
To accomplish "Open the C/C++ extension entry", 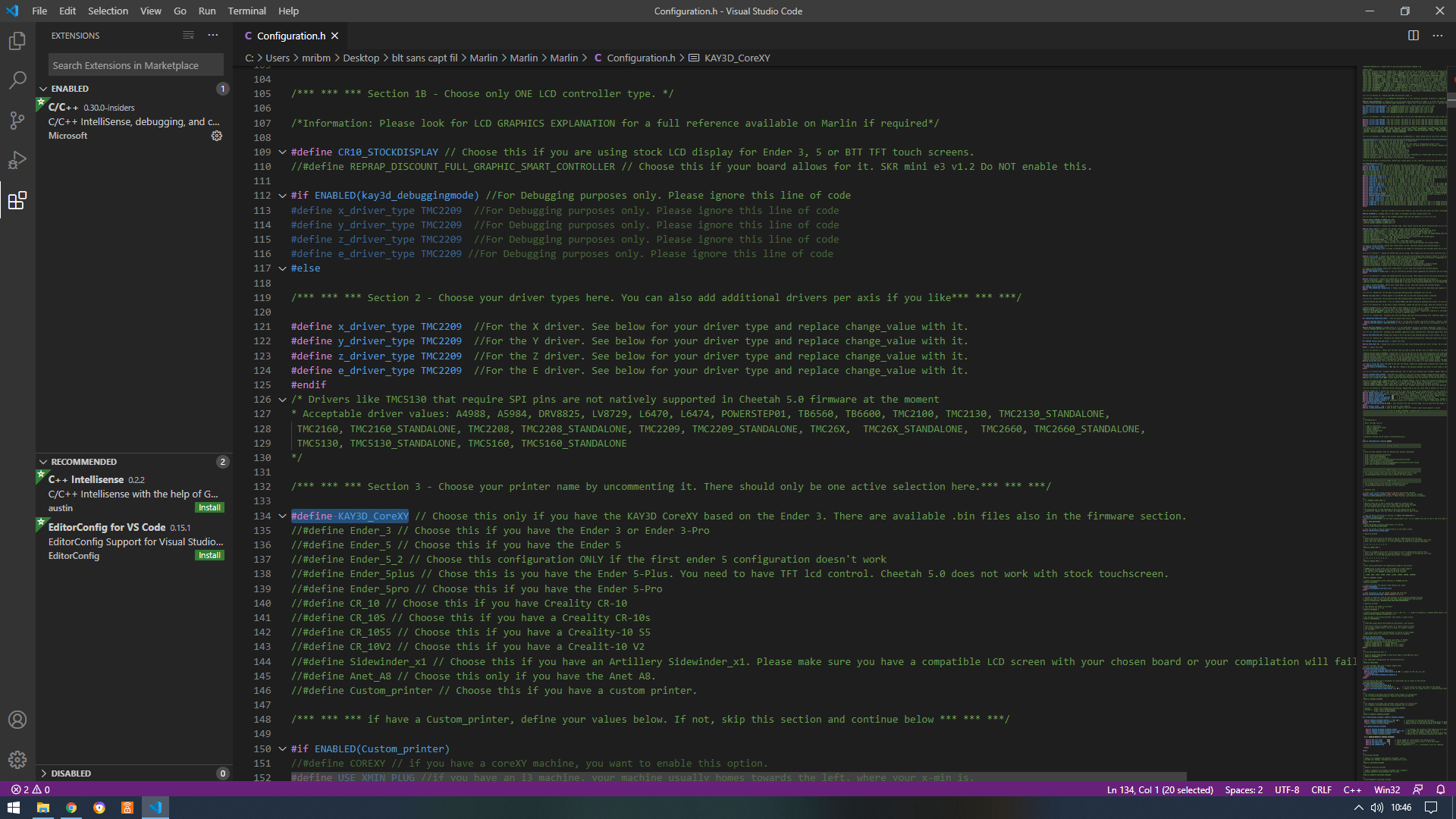I will pos(133,121).
